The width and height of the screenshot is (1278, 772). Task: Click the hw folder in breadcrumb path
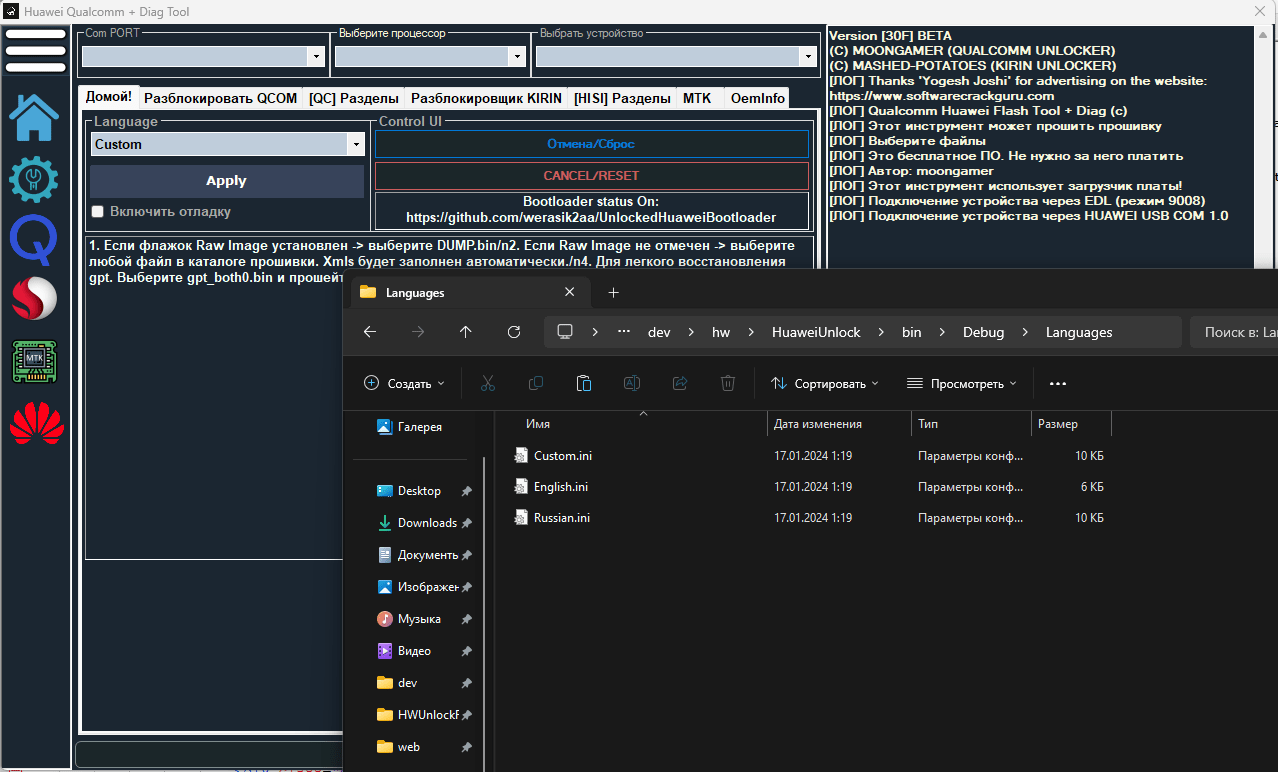[721, 332]
